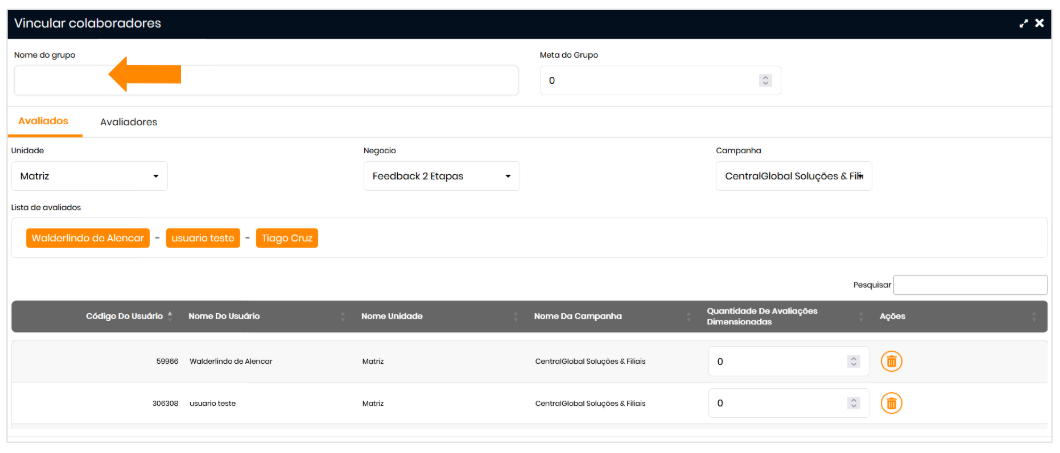Click the Tiago Cruz tag

[287, 238]
